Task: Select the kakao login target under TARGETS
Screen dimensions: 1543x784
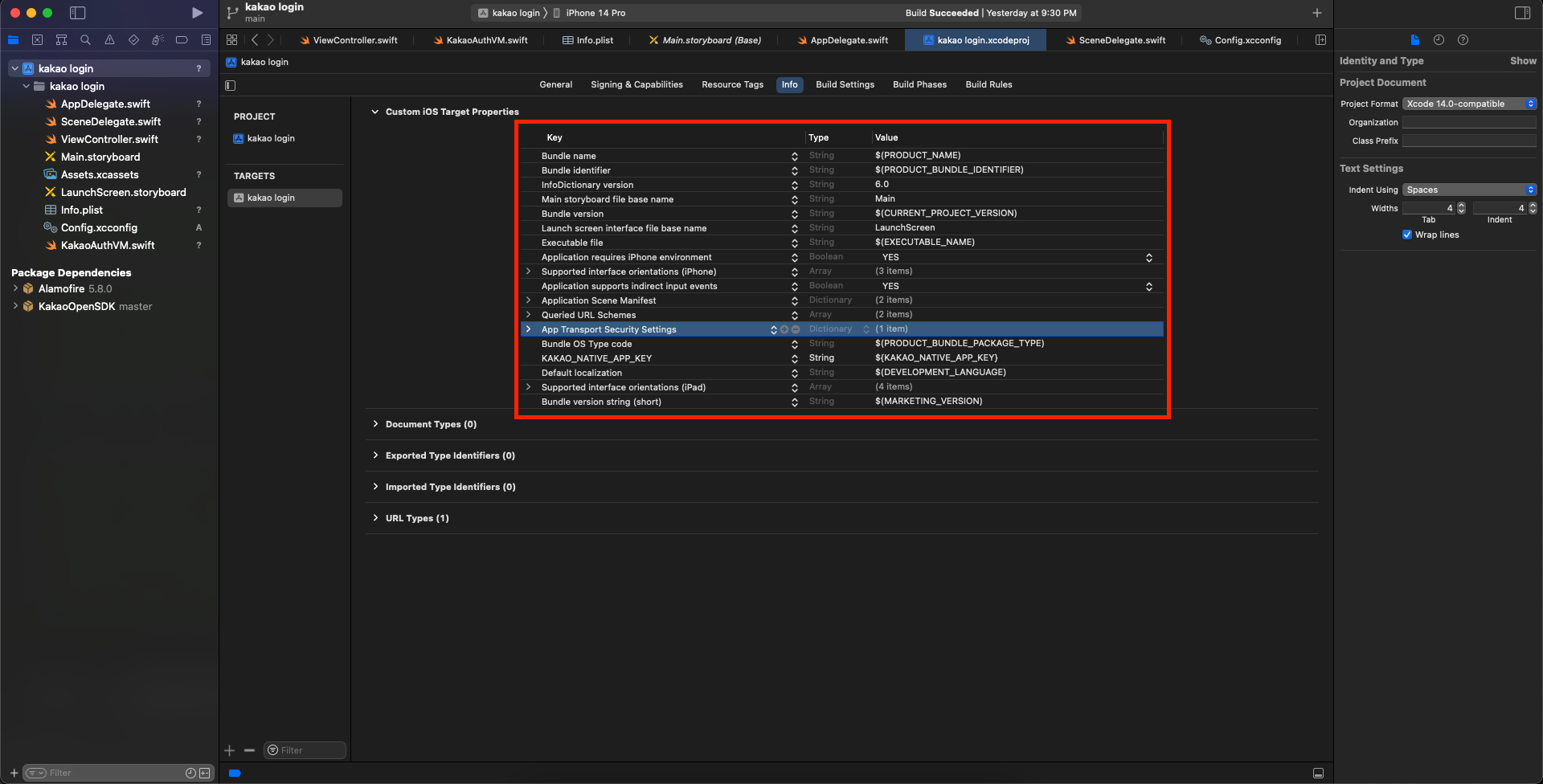Action: click(284, 198)
